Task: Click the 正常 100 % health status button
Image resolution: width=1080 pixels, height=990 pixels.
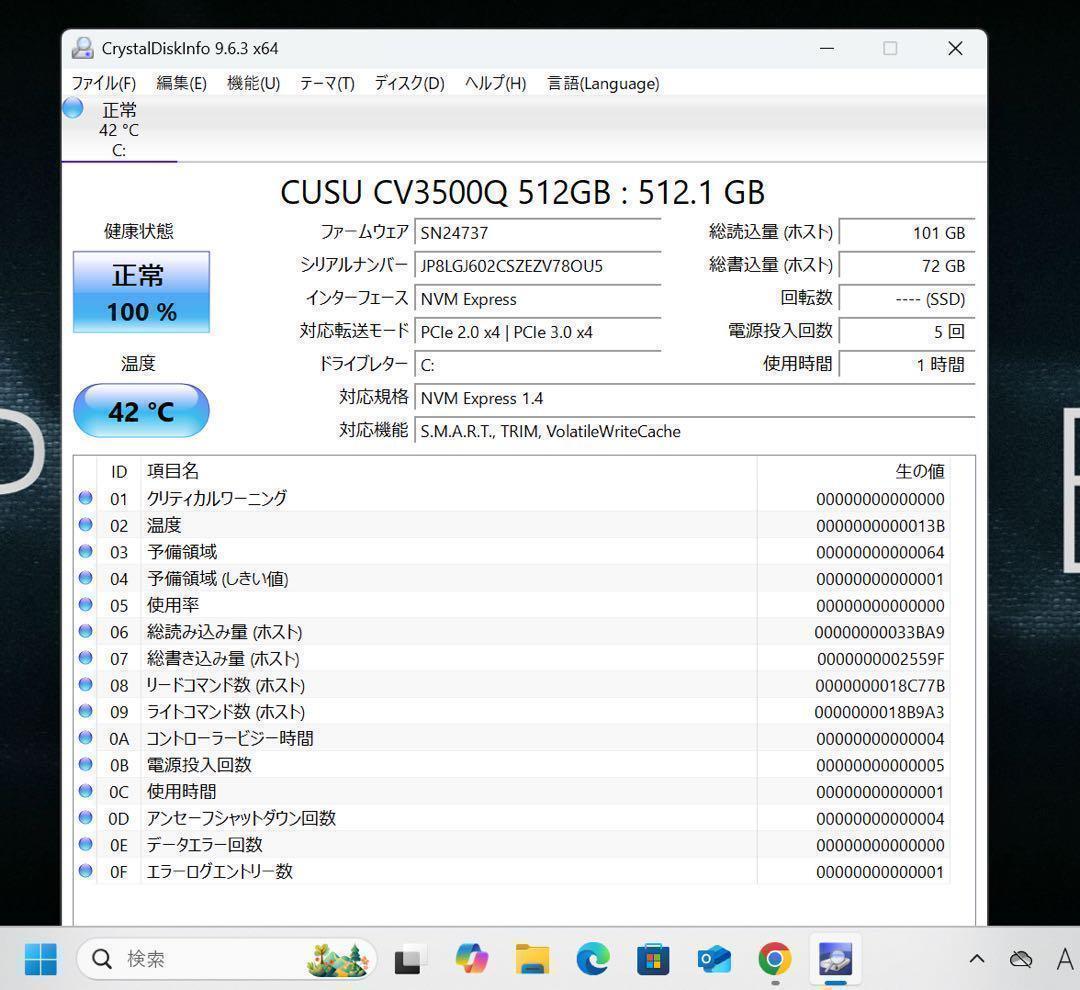Action: (141, 292)
